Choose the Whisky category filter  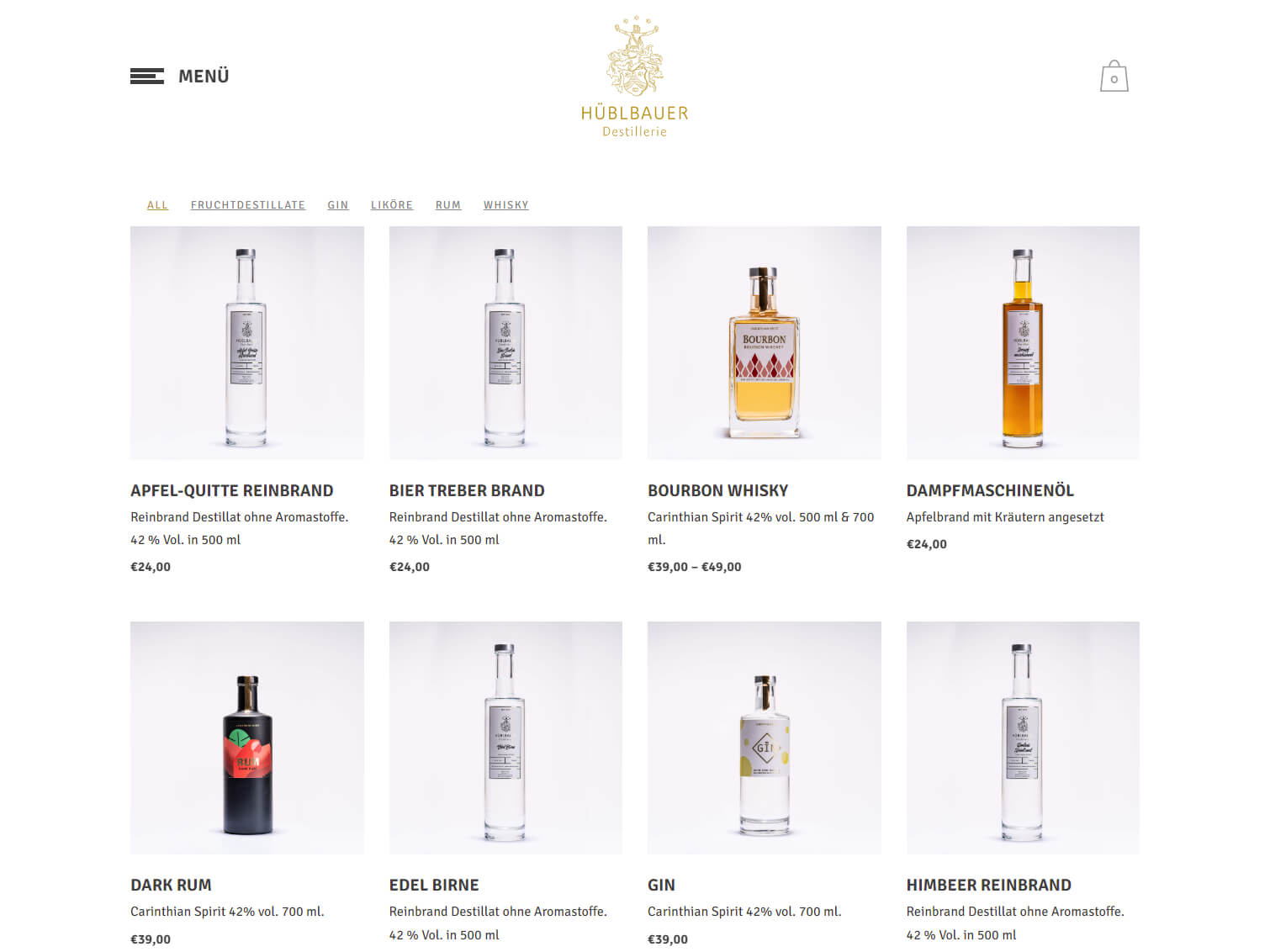point(506,205)
